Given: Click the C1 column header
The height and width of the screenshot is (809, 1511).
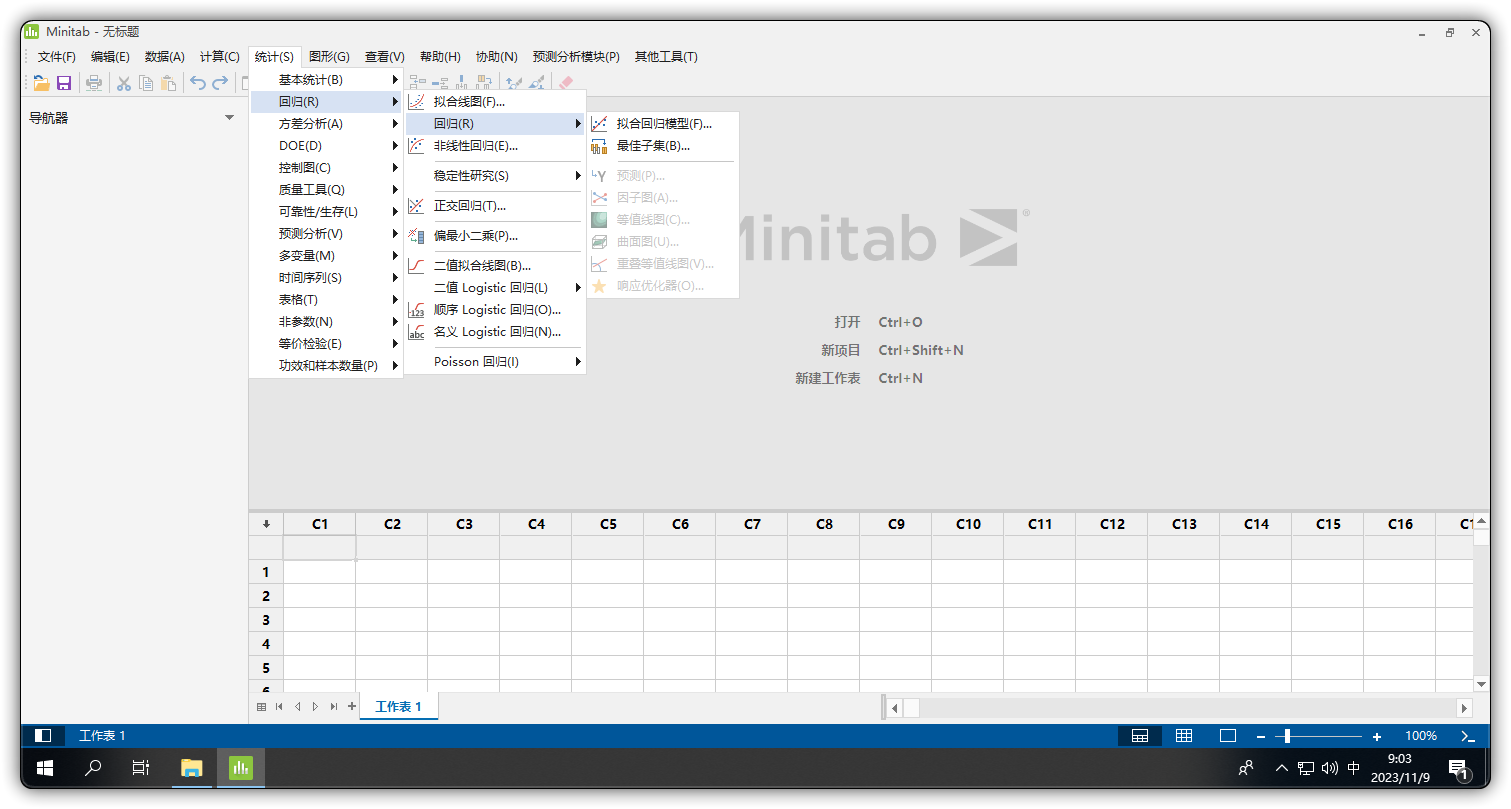Looking at the screenshot, I should 320,524.
